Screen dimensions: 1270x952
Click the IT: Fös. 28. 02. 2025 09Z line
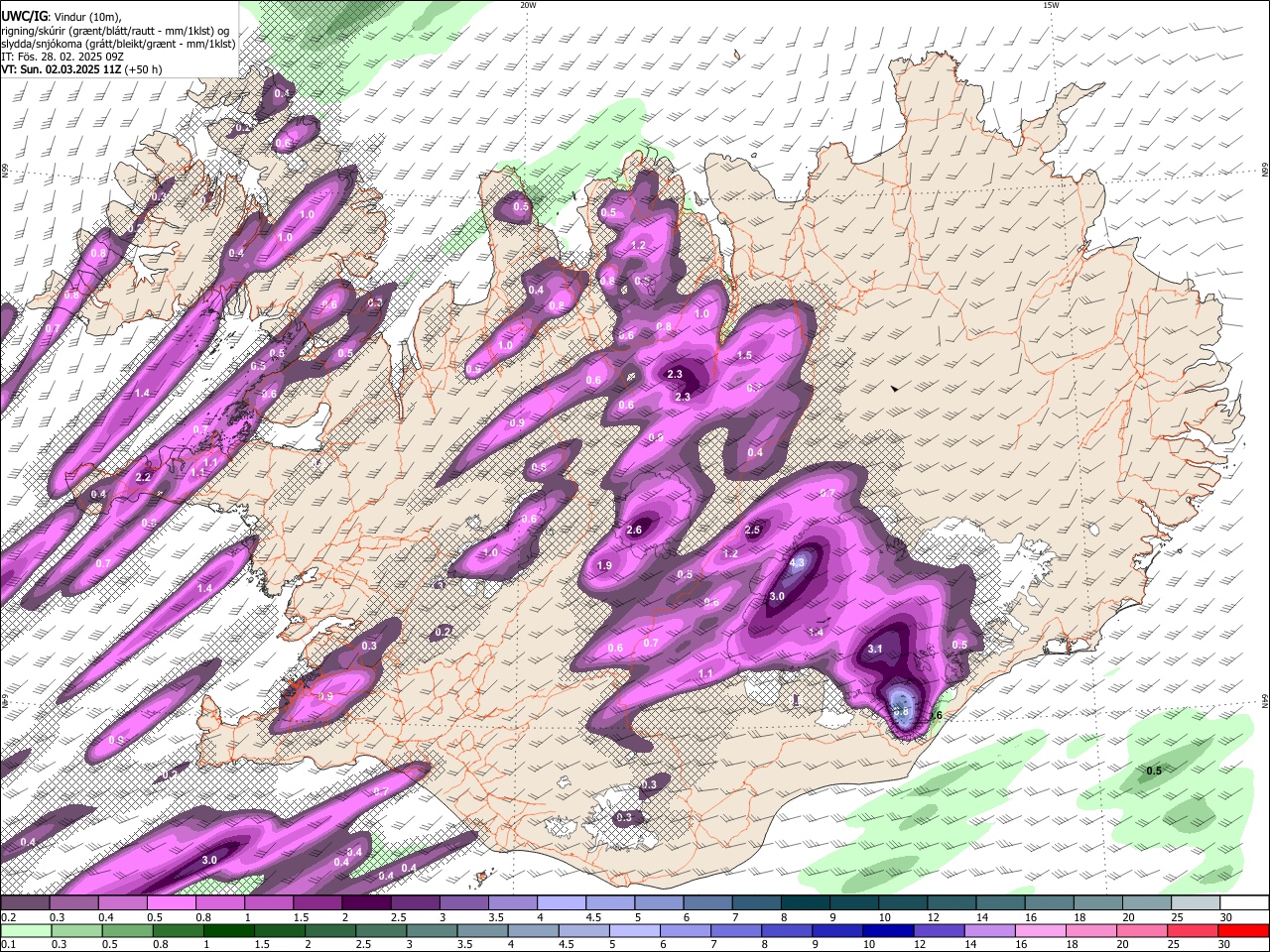[62, 57]
